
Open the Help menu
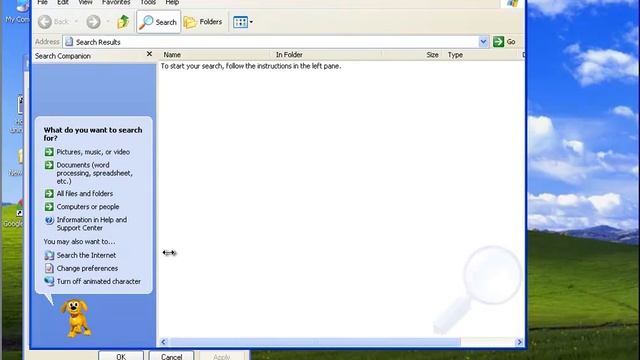coord(172,2)
